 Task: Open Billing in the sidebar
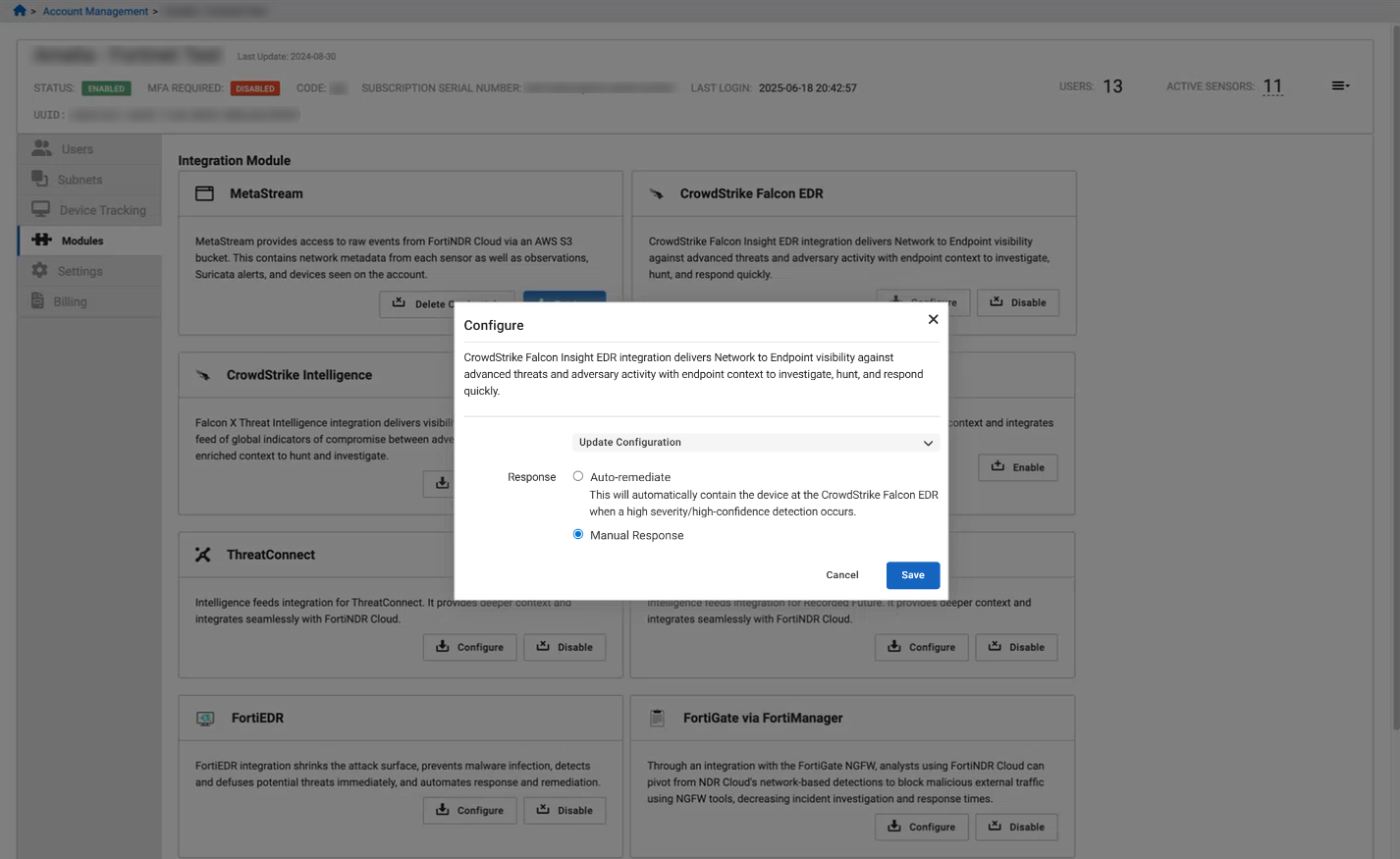[x=89, y=301]
